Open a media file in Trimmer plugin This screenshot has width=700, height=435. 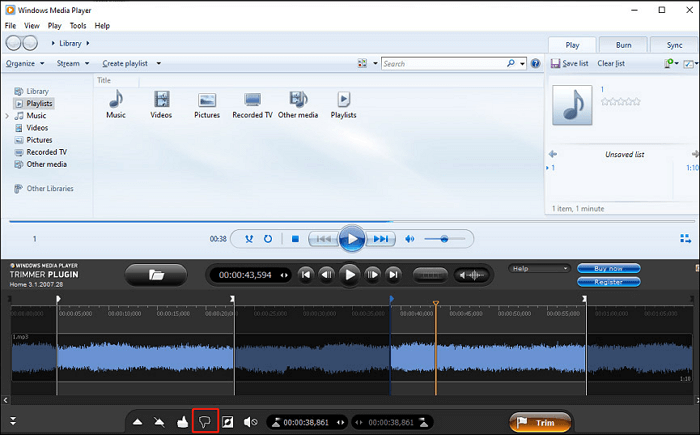[156, 275]
